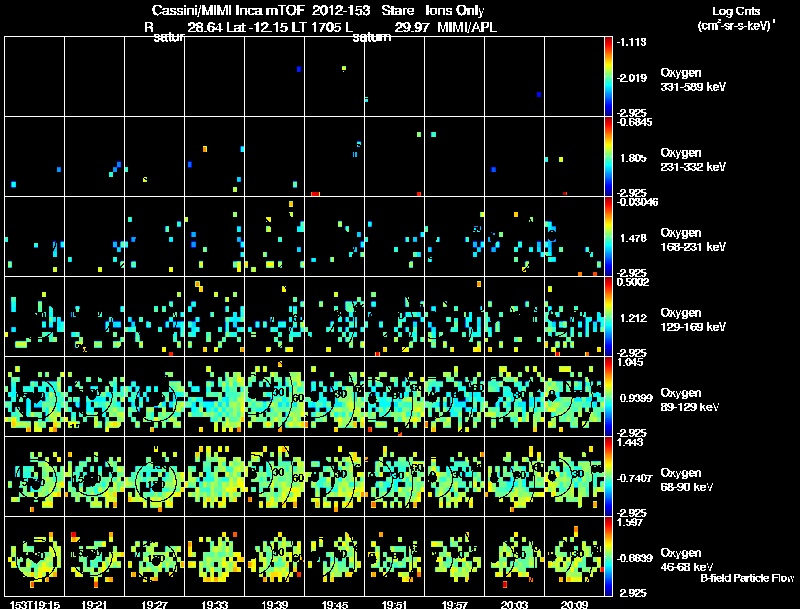Click the 153T19:15 panel in 46-68 keV row
This screenshot has height=609, width=800.
tap(35, 556)
